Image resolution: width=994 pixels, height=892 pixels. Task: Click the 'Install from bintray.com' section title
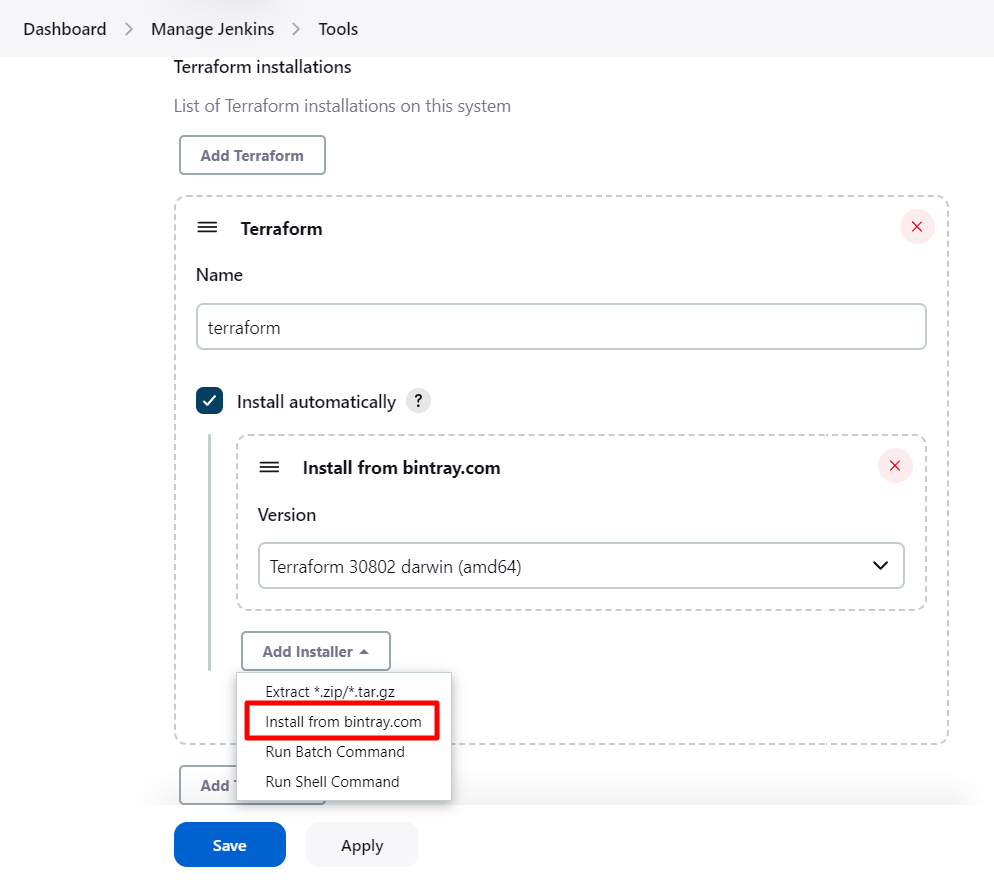pos(401,468)
